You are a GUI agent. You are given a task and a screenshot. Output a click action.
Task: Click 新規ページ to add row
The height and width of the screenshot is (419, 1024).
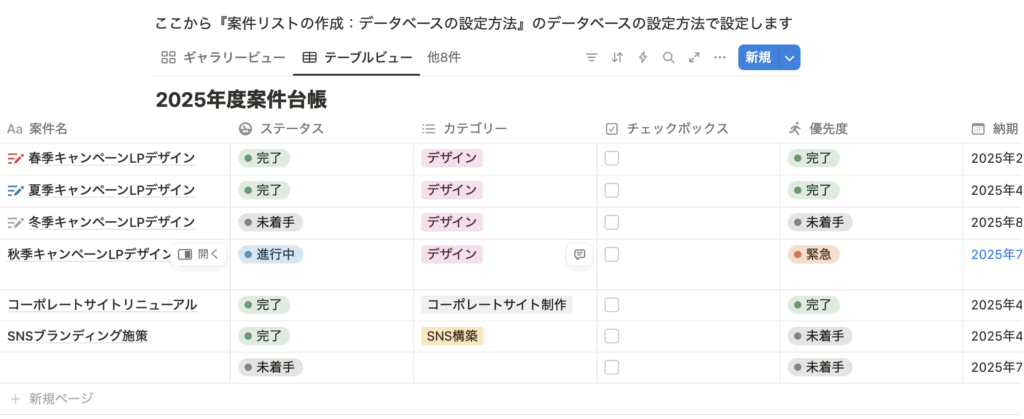pyautogui.click(x=60, y=398)
